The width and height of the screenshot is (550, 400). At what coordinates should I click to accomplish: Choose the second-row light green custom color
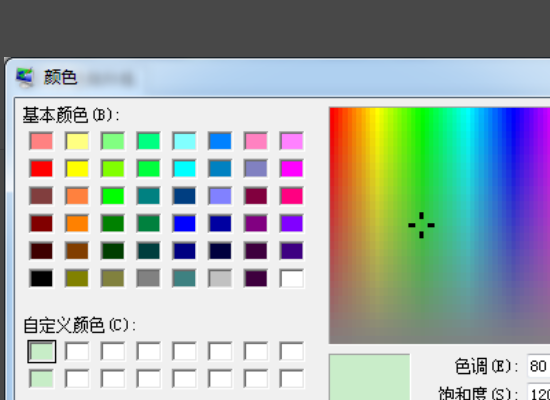(41, 379)
